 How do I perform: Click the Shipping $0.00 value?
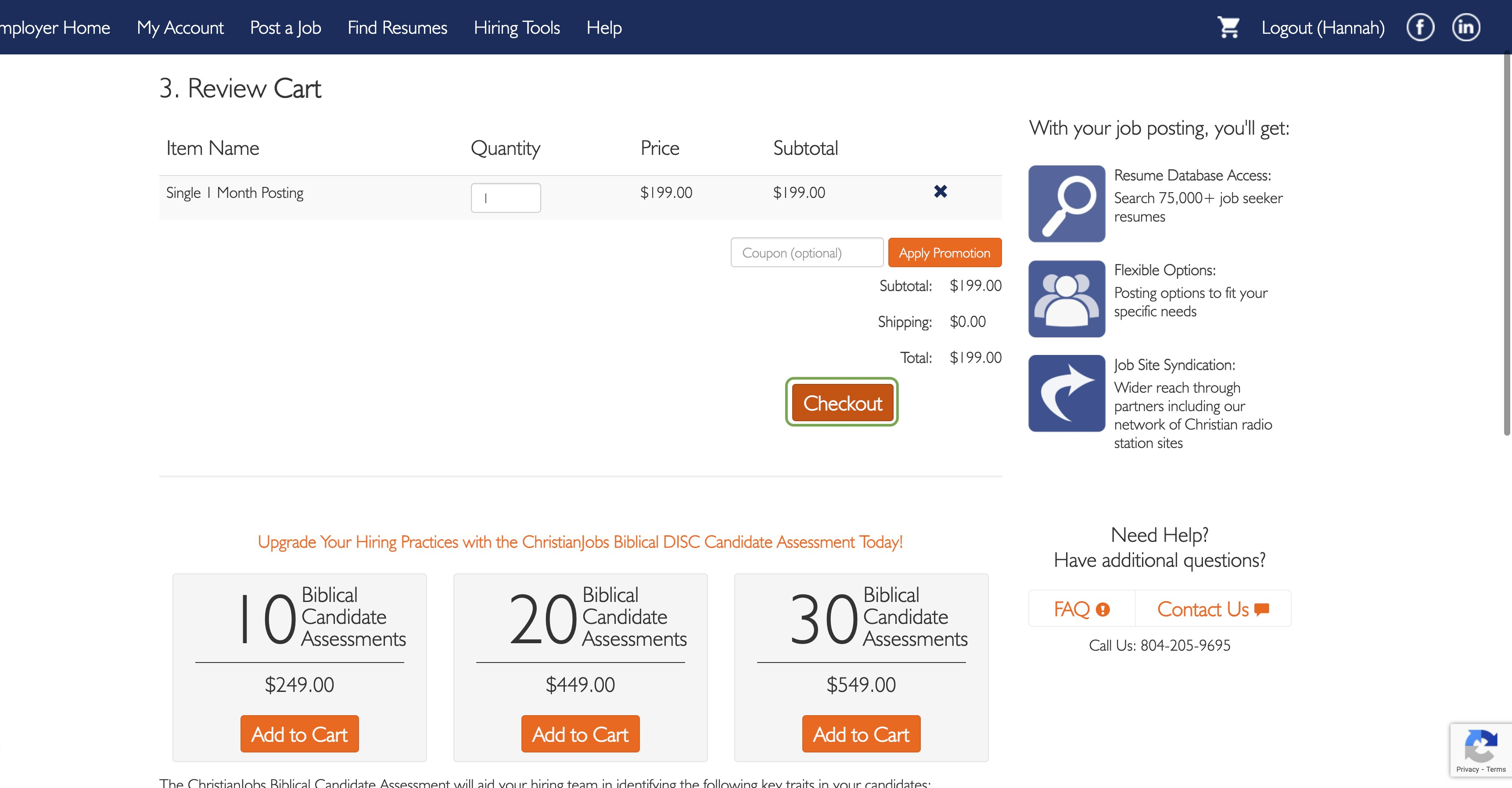[968, 322]
